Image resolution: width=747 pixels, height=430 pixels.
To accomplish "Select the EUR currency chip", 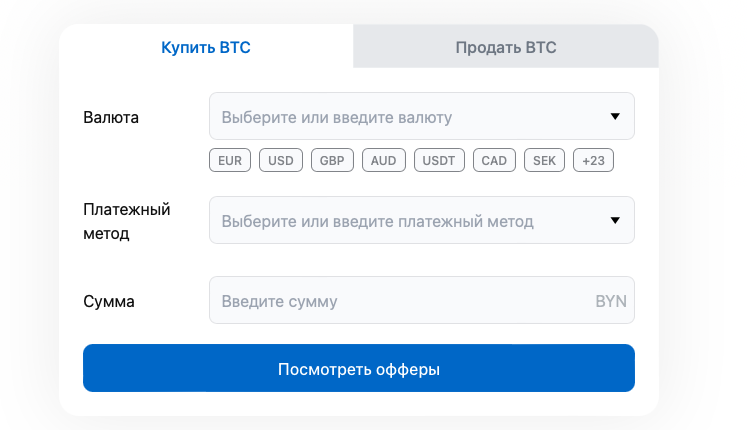I will pyautogui.click(x=230, y=160).
